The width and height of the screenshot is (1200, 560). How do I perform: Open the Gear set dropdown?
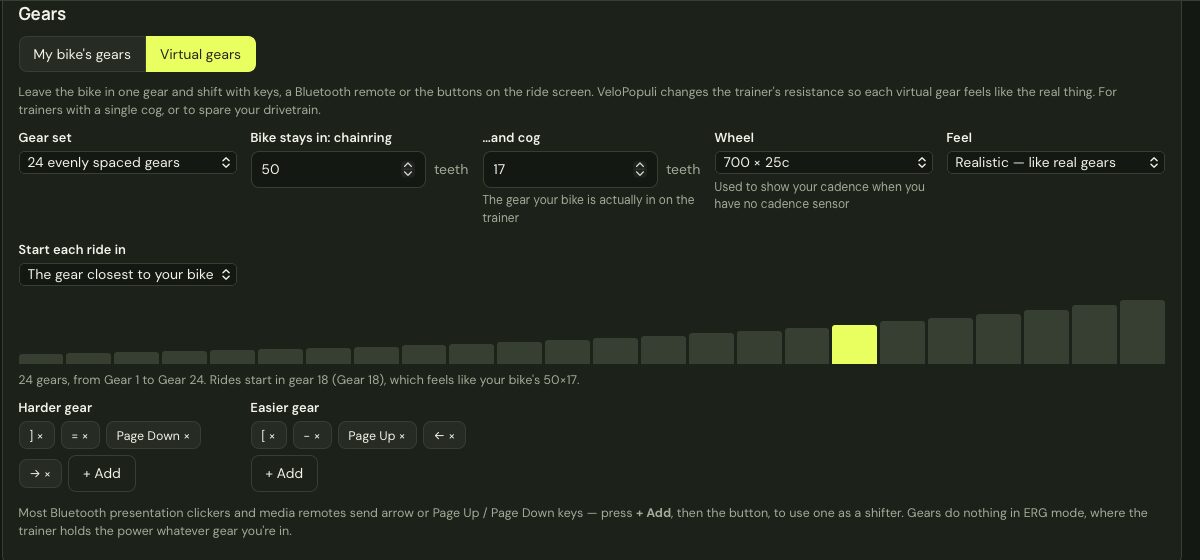[128, 162]
